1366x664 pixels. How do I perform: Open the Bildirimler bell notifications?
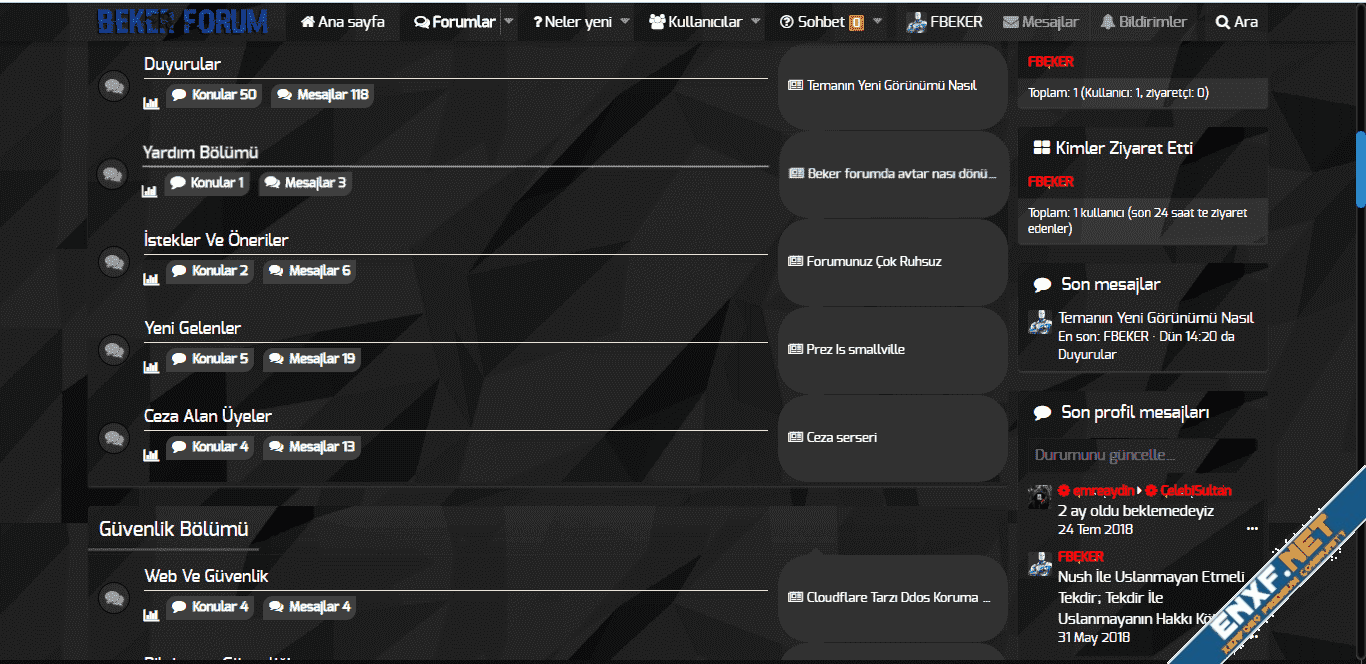pyautogui.click(x=1142, y=22)
